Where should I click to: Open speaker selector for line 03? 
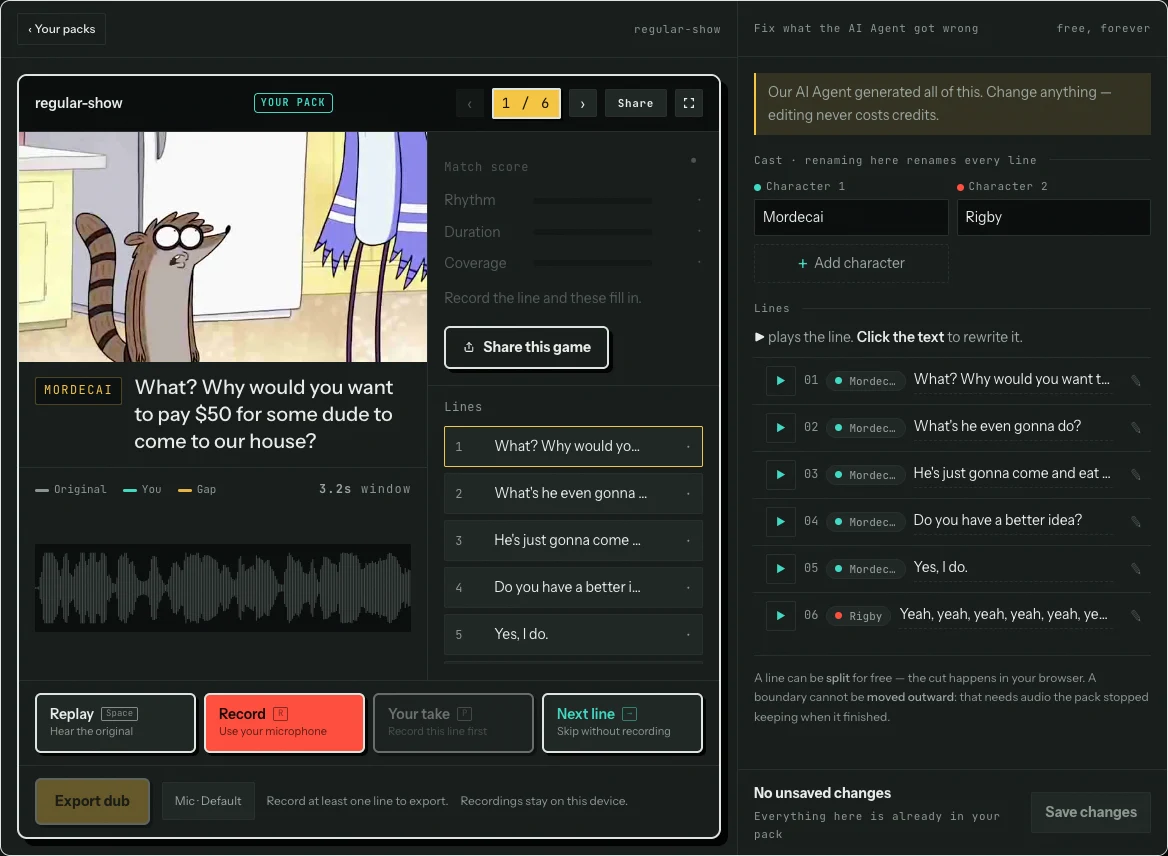(866, 475)
